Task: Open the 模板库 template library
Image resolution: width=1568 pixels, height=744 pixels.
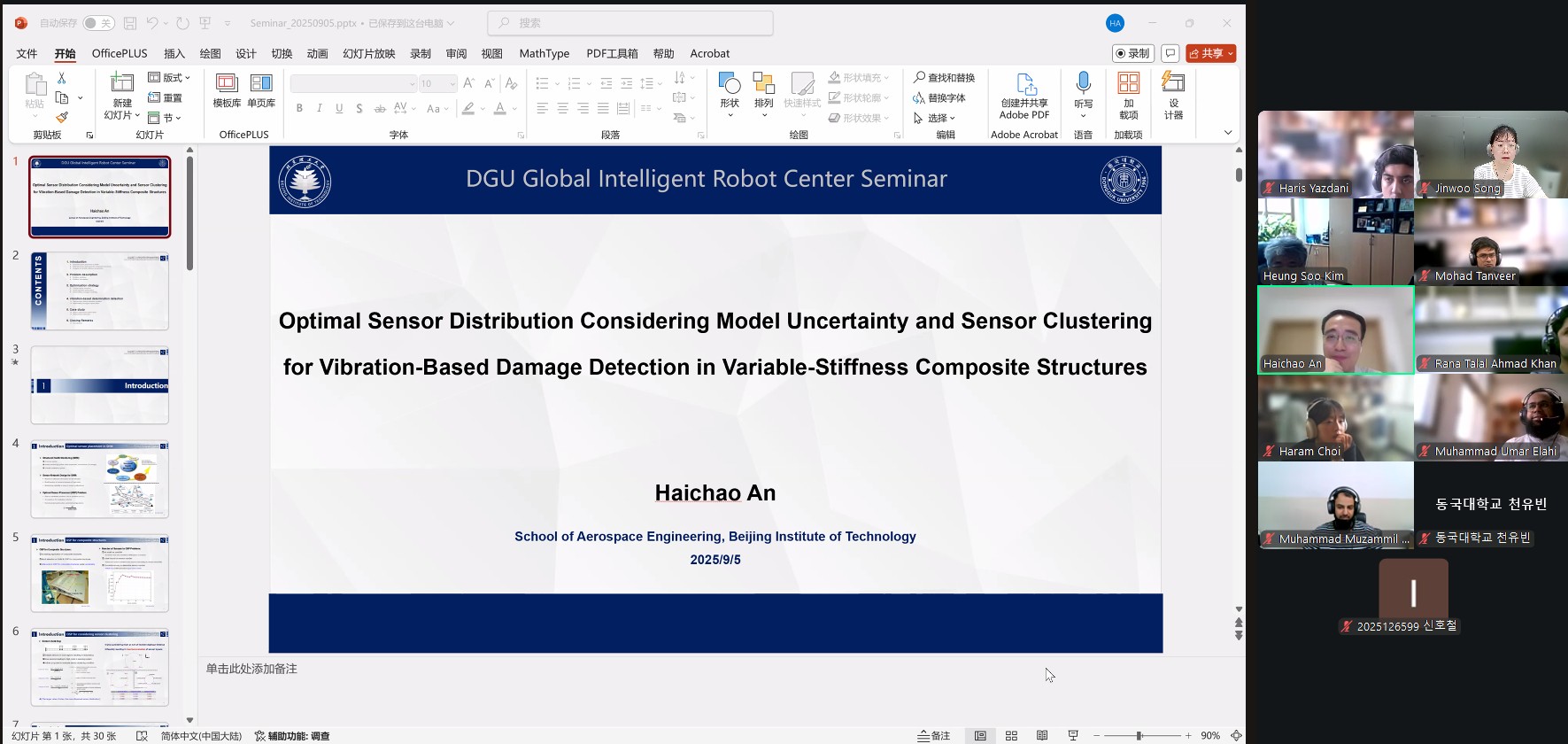Action: coord(227,91)
